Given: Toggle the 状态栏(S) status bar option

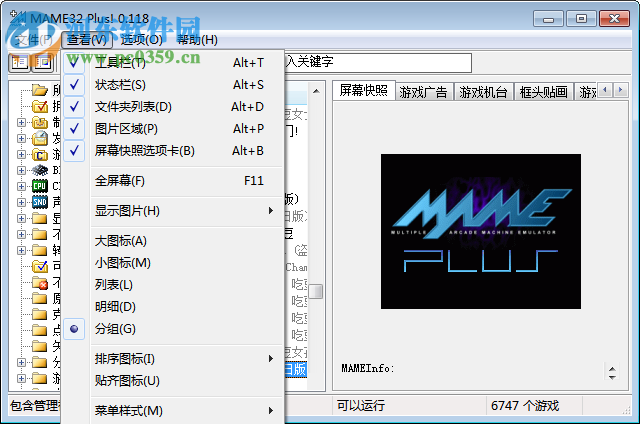Looking at the screenshot, I should (x=173, y=84).
